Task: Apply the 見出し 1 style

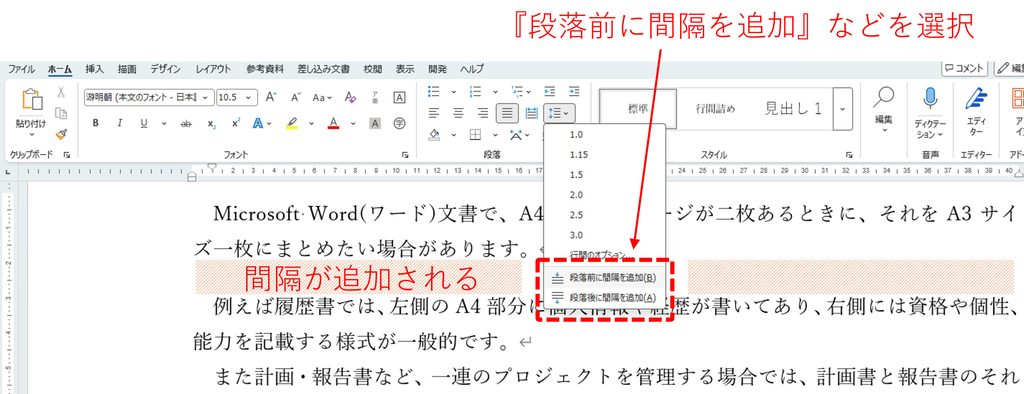Action: 793,109
